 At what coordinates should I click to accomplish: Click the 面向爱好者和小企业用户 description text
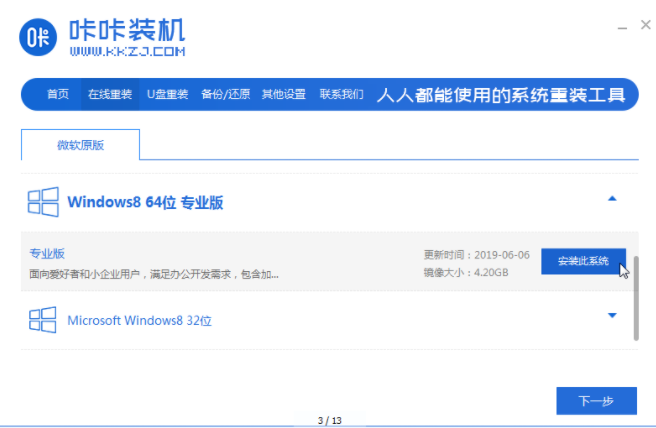[x=154, y=274]
